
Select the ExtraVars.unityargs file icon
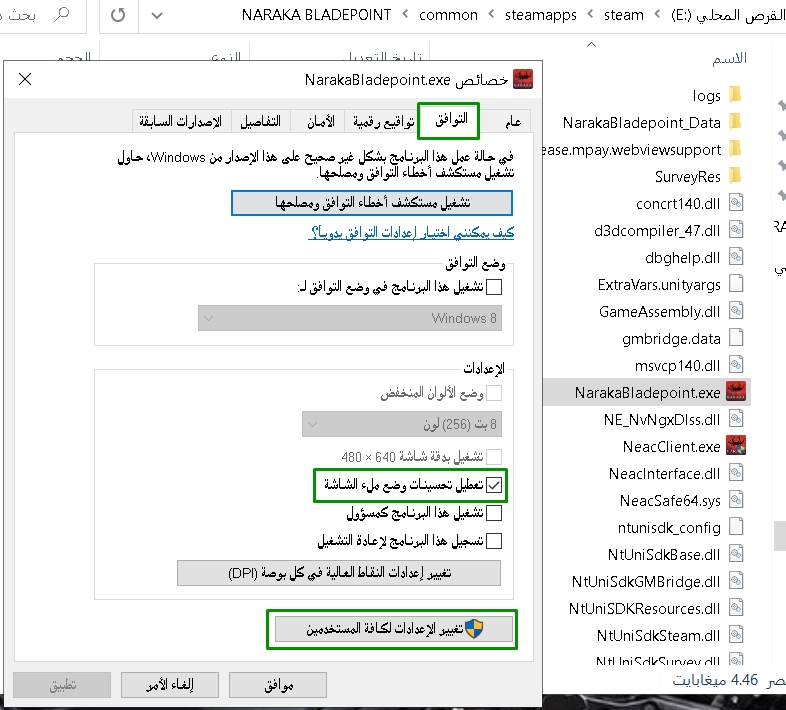(735, 284)
